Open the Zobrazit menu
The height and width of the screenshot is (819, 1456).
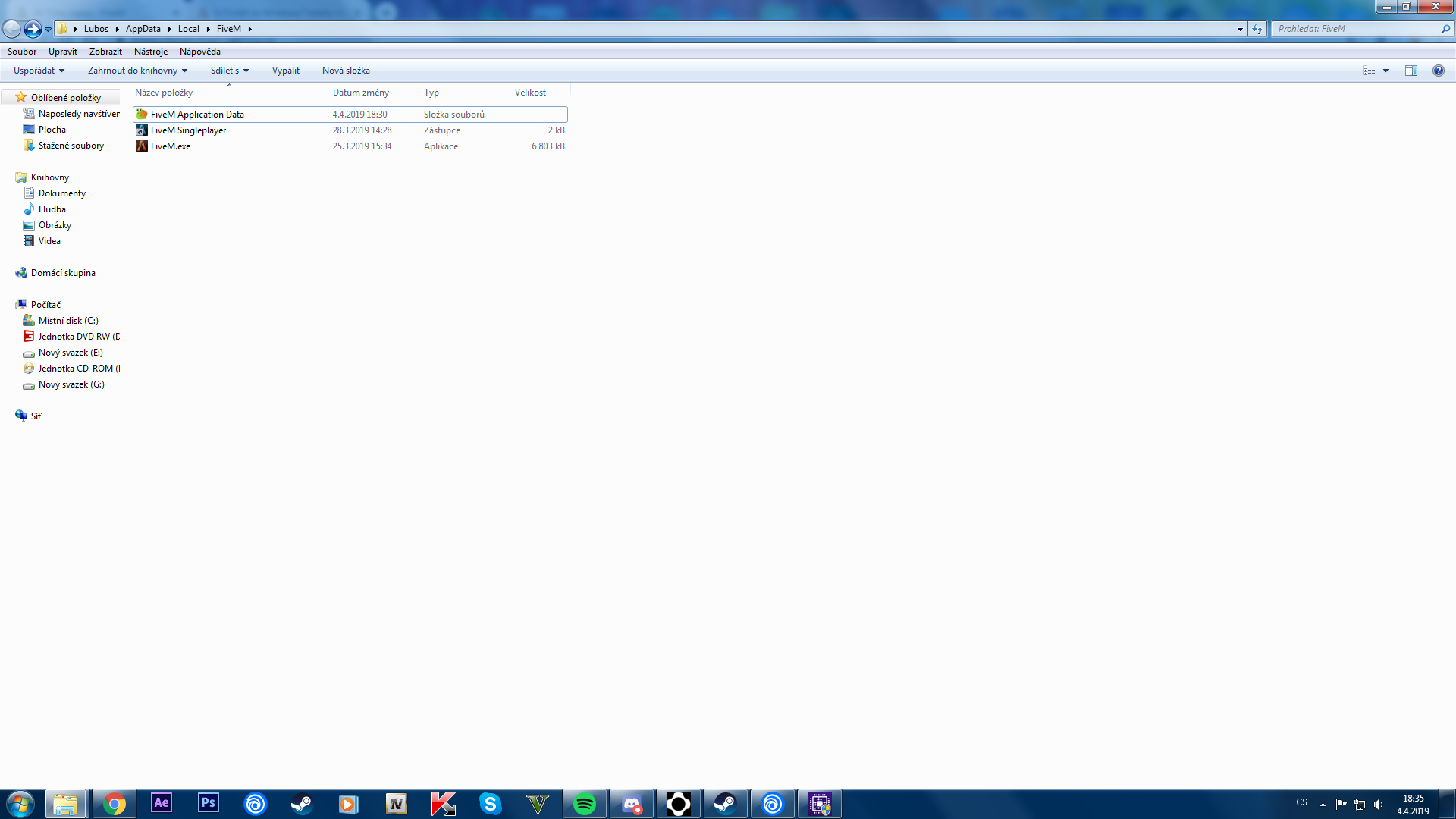click(105, 52)
